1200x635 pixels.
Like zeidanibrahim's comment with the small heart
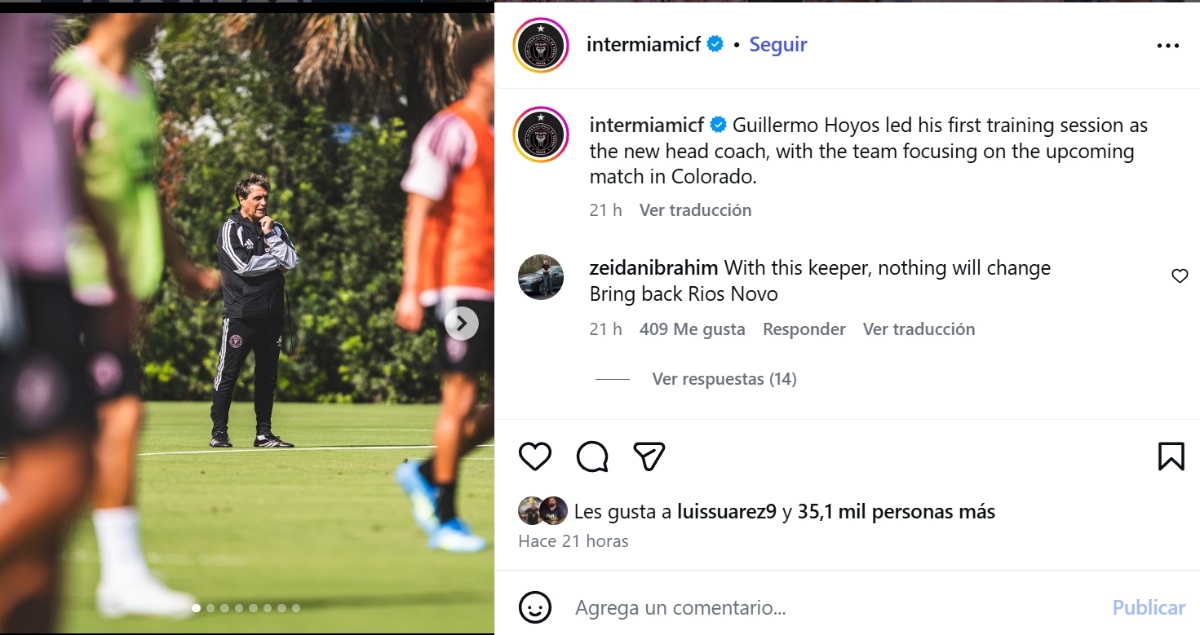[1180, 275]
